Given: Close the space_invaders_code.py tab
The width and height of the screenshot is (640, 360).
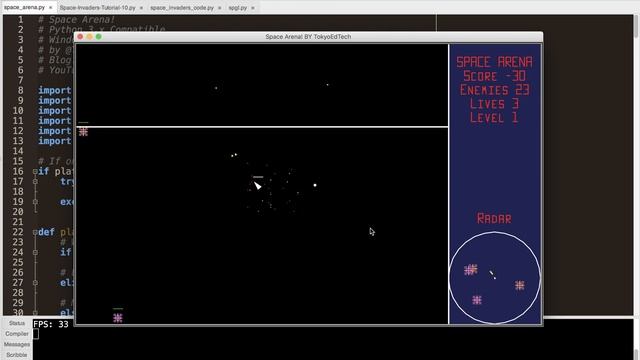Looking at the screenshot, I should (x=220, y=8).
